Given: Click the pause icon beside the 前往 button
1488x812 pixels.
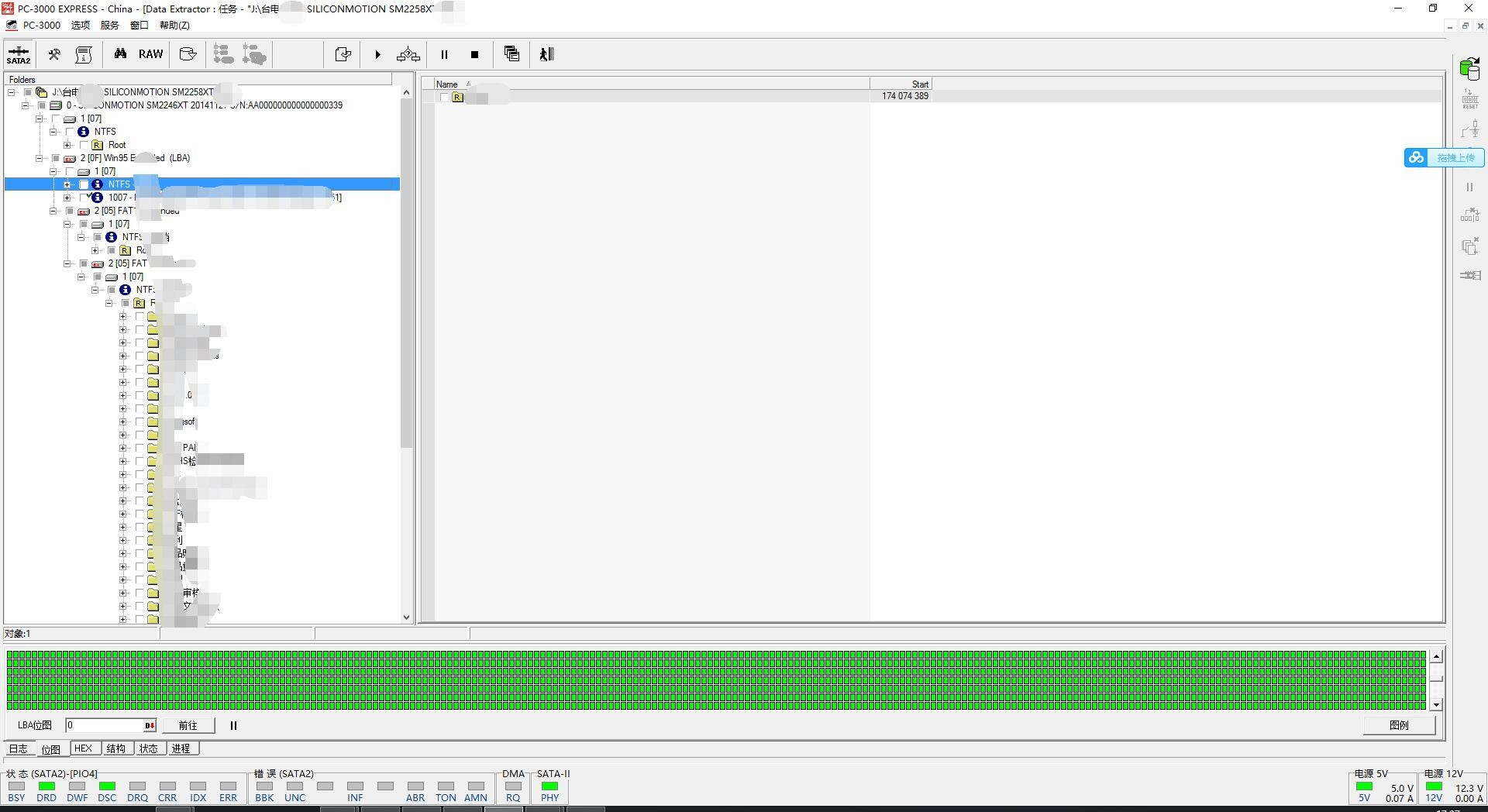Looking at the screenshot, I should coord(233,726).
